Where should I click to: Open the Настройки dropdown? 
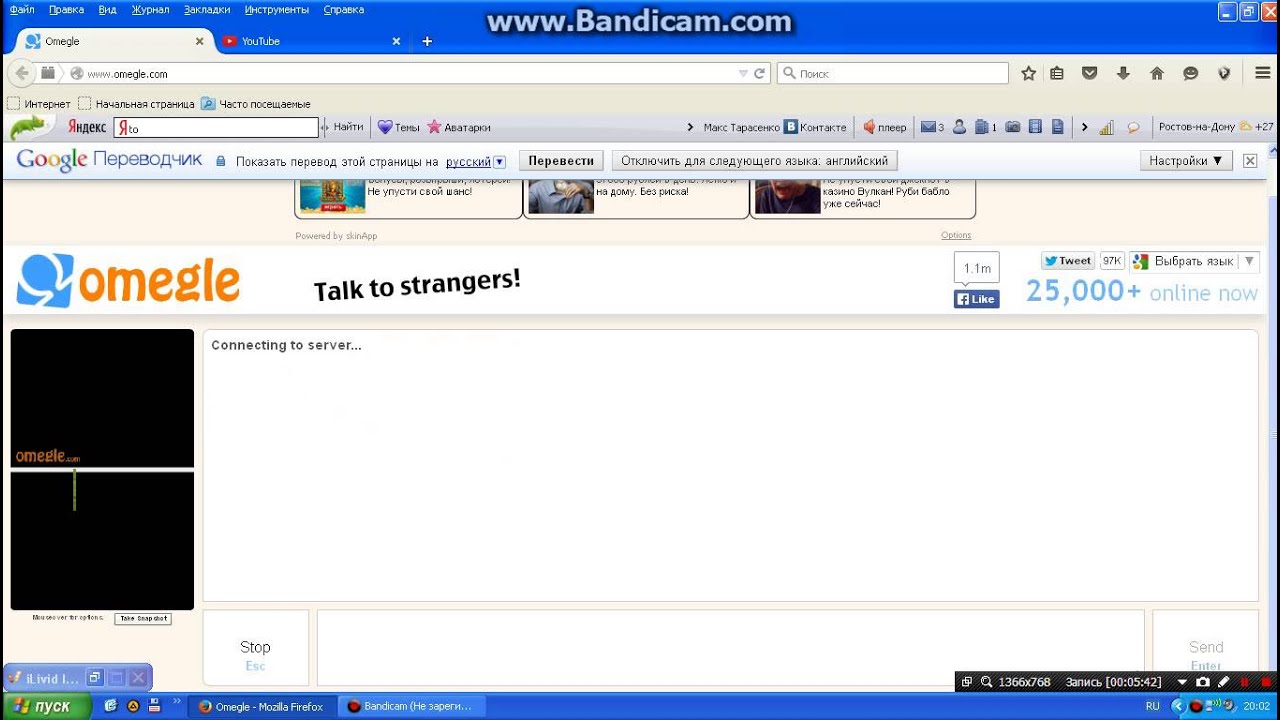coord(1185,160)
